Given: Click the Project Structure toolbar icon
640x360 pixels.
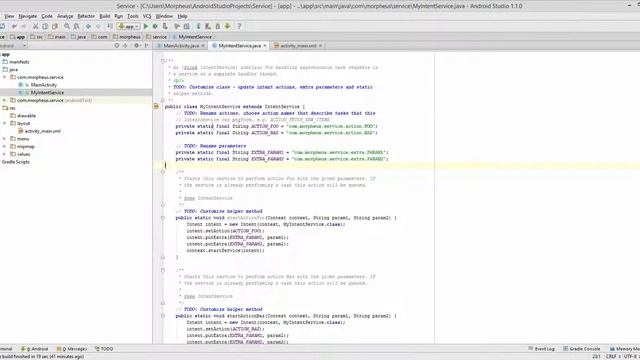Looking at the screenshot, I should pyautogui.click(x=177, y=27).
